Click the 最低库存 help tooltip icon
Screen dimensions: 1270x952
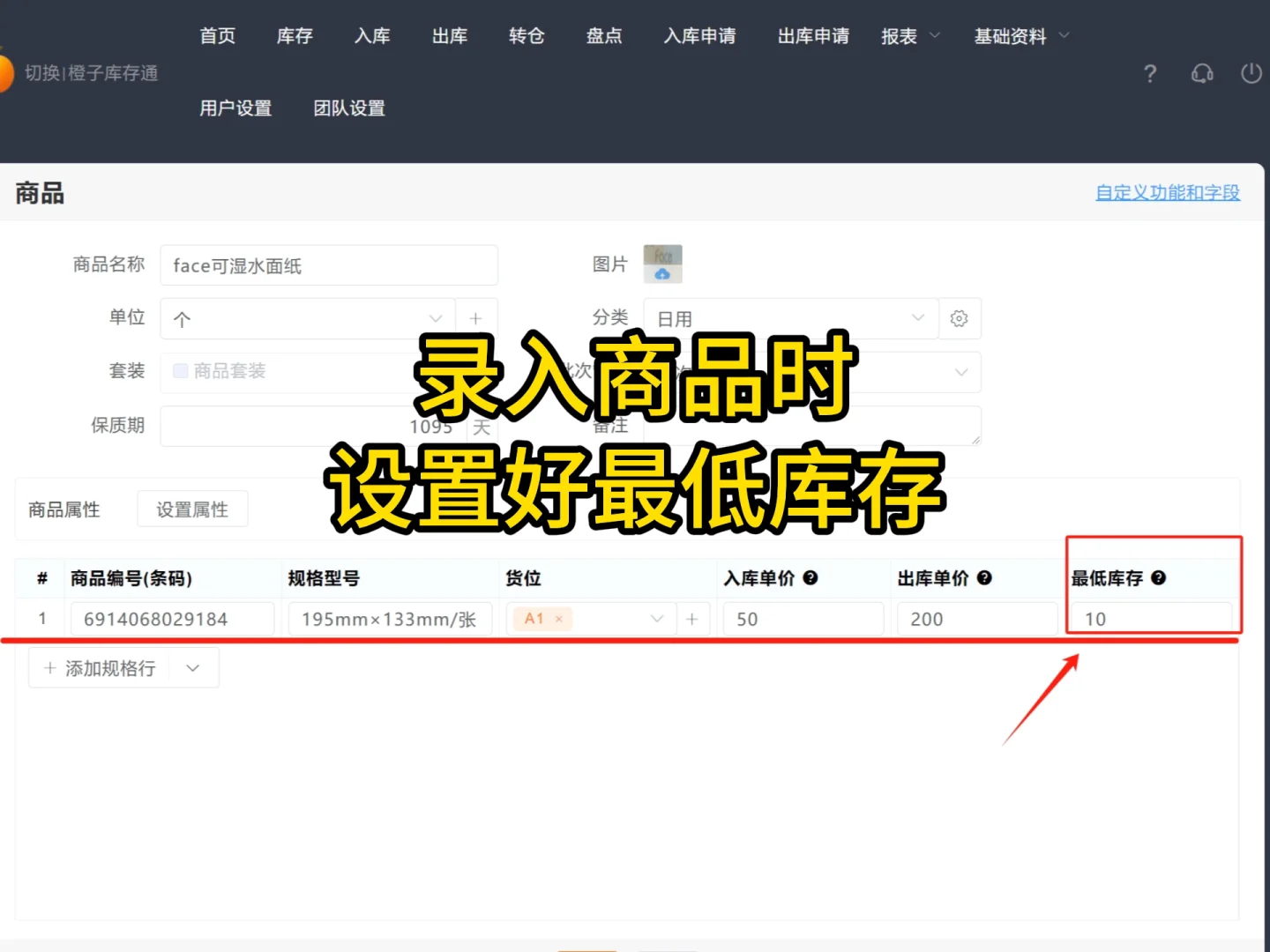pos(1158,577)
